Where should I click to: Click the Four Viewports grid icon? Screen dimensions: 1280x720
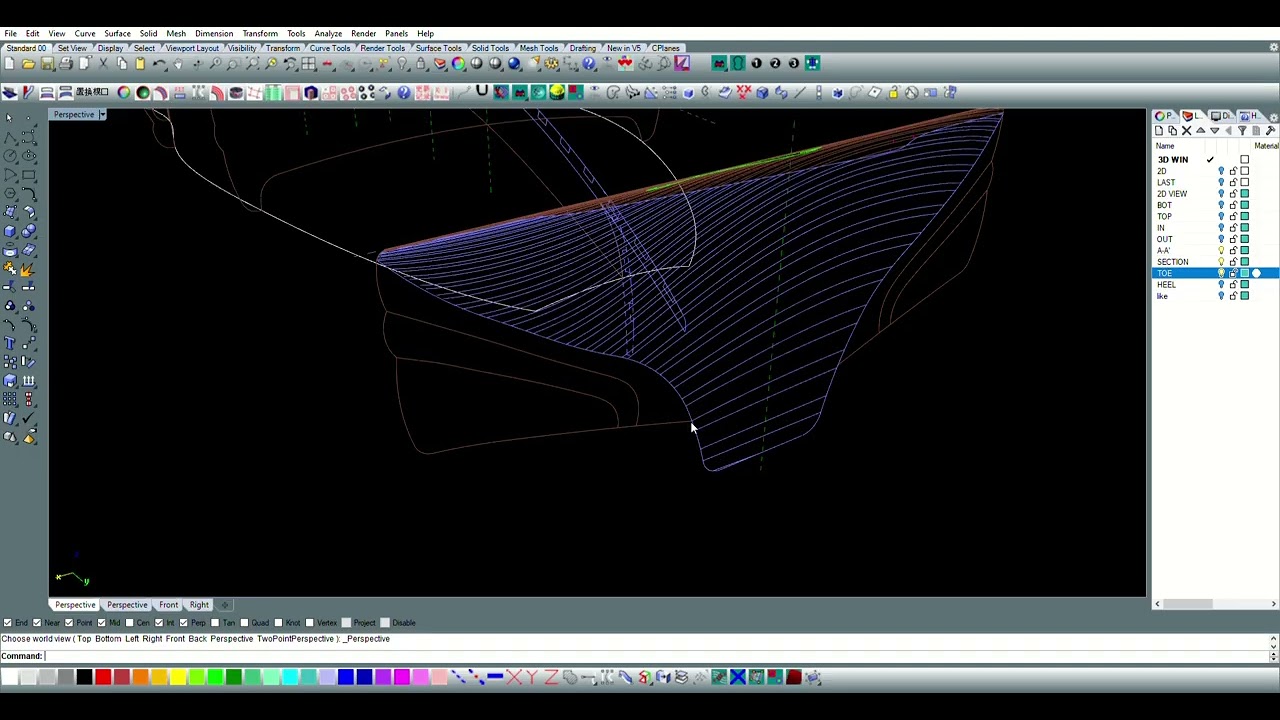coord(309,64)
